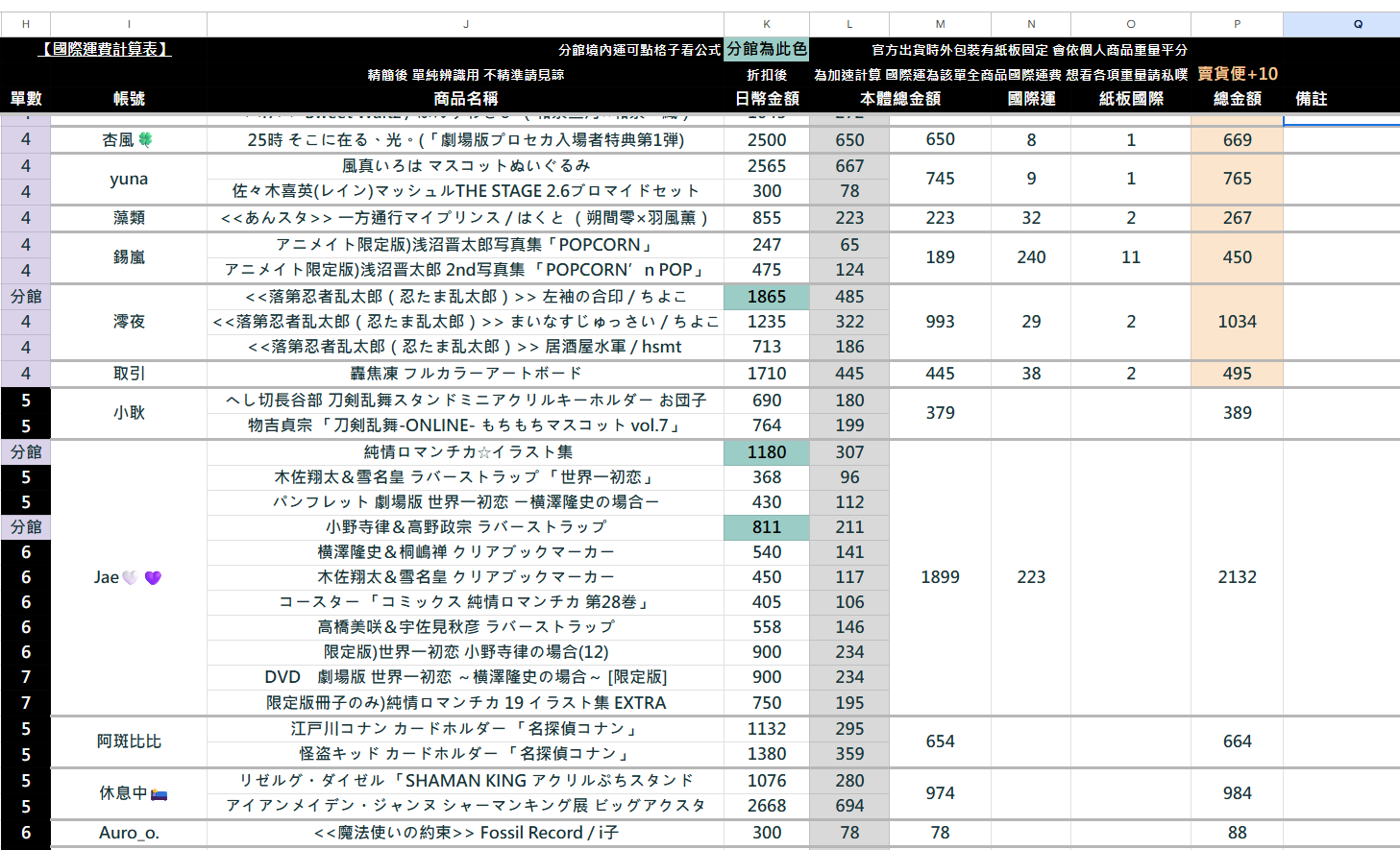Select the 藻類 account cell
The width and height of the screenshot is (1400, 850).
click(129, 218)
